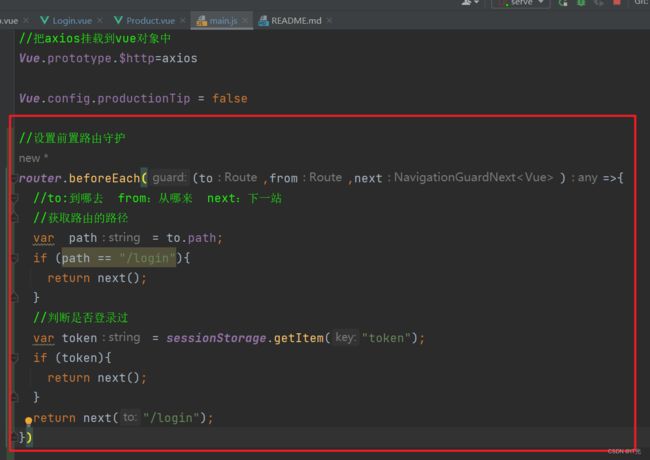650x460 pixels.
Task: Click the comment '//判断是否登录过'
Action: point(81,318)
